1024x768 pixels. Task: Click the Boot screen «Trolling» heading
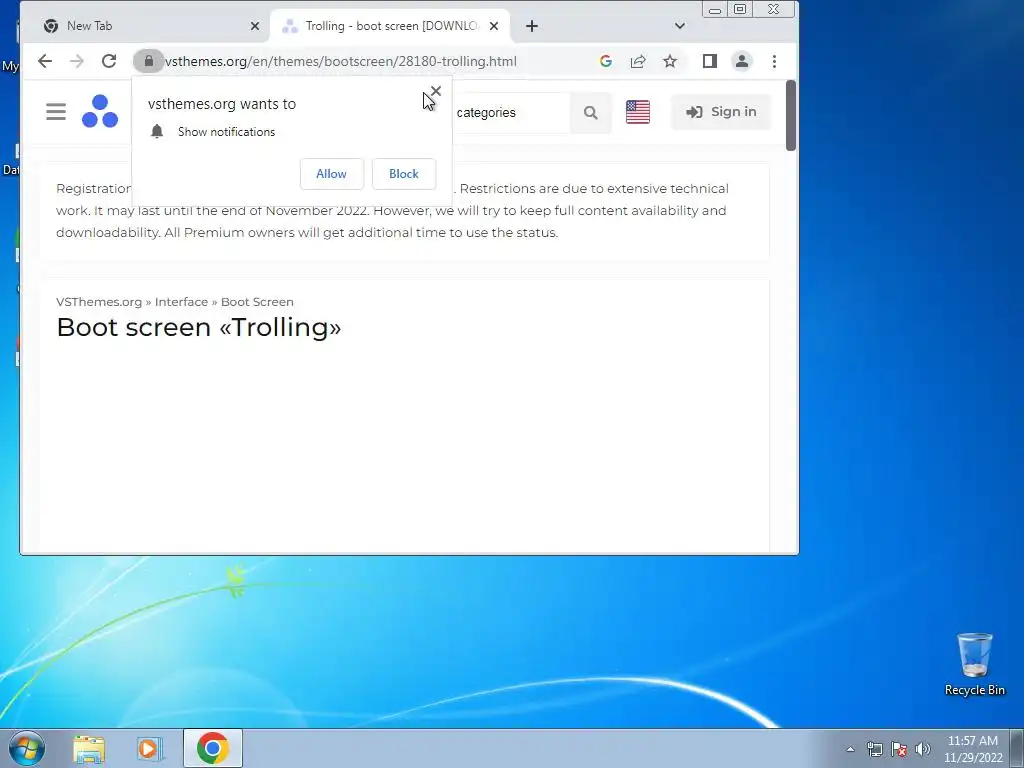(x=199, y=327)
